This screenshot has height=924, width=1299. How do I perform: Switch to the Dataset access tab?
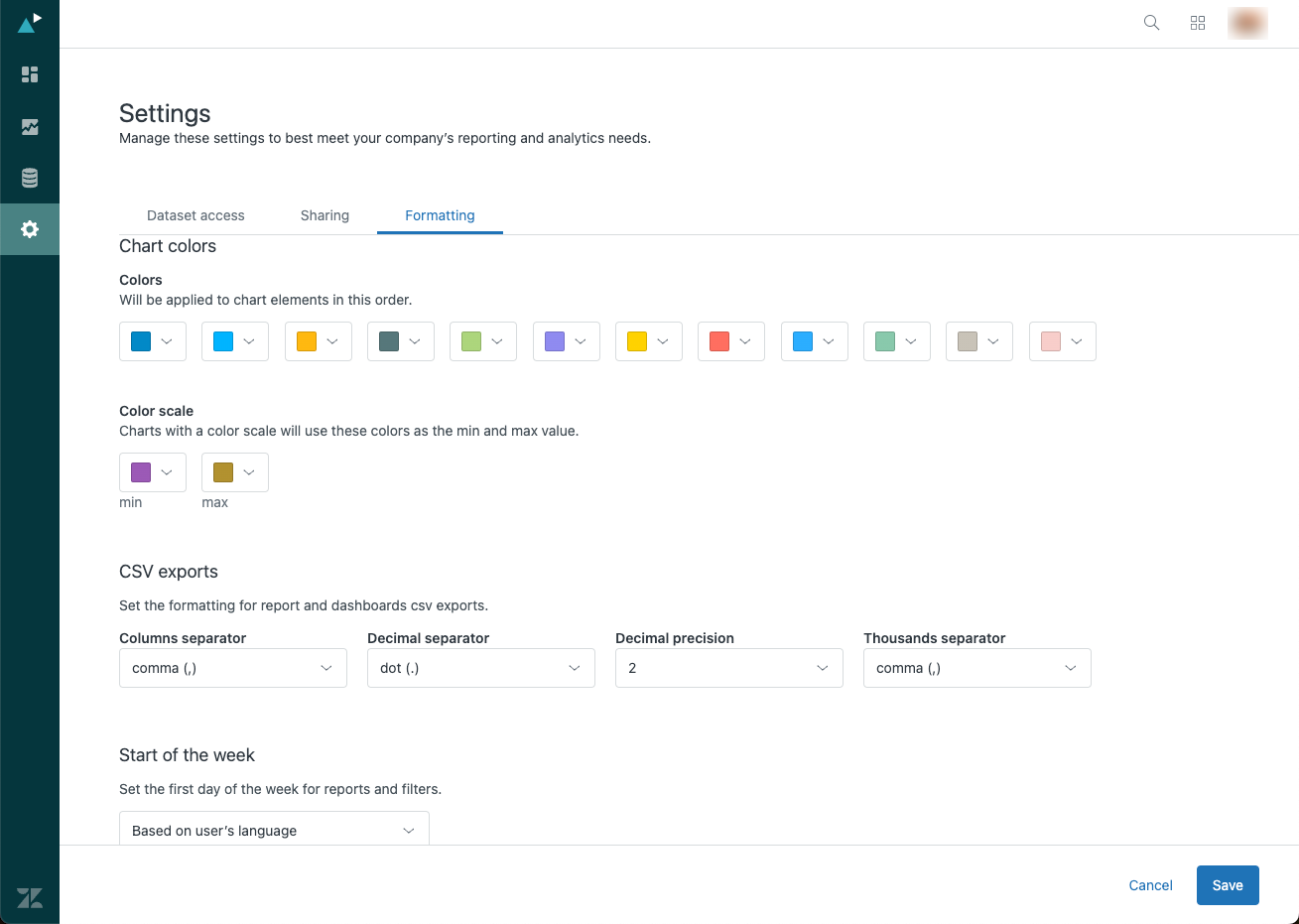click(x=195, y=215)
